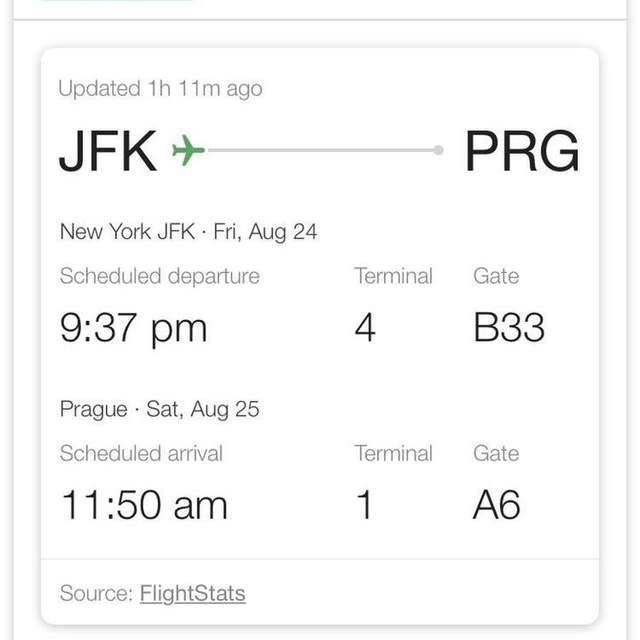
Task: Click the gray destination dot on route line
Action: [x=438, y=150]
